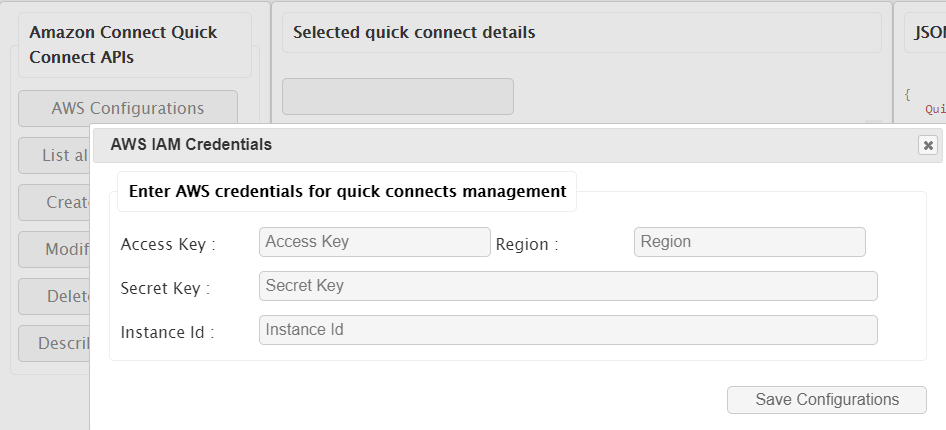Close the AWS IAM Credentials dialog
Screen dimensions: 946x430
pyautogui.click(x=927, y=145)
